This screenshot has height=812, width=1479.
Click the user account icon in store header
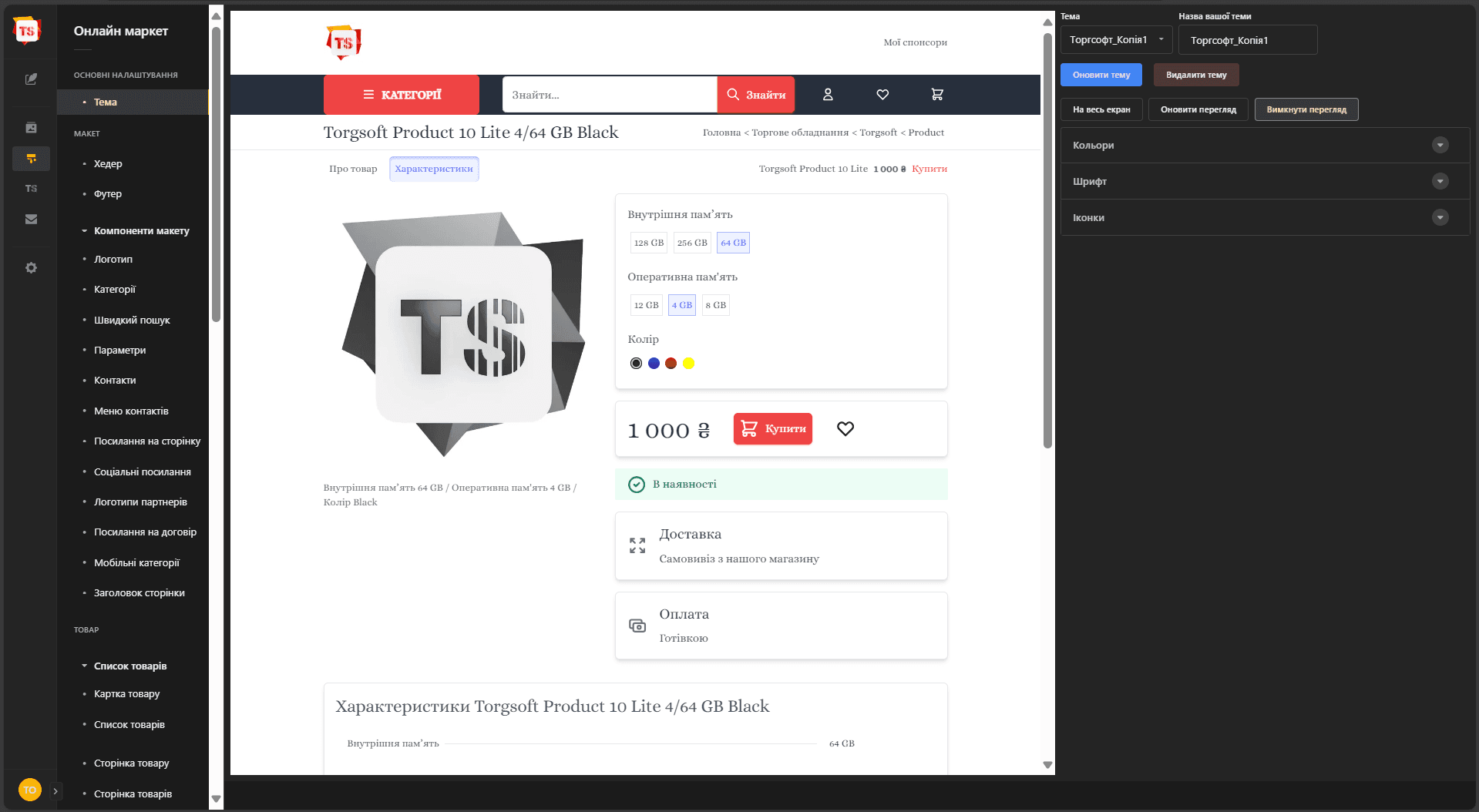coord(828,95)
